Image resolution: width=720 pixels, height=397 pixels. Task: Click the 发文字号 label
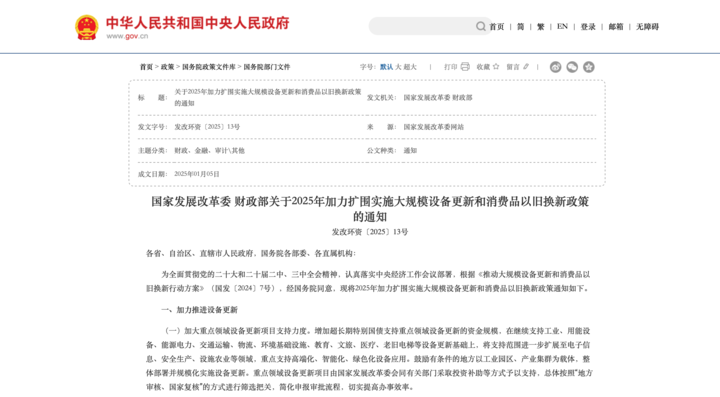pos(152,127)
